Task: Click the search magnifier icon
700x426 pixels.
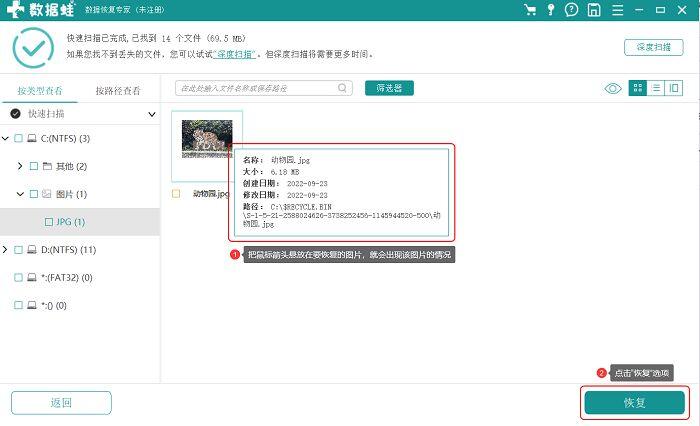Action: coord(342,88)
